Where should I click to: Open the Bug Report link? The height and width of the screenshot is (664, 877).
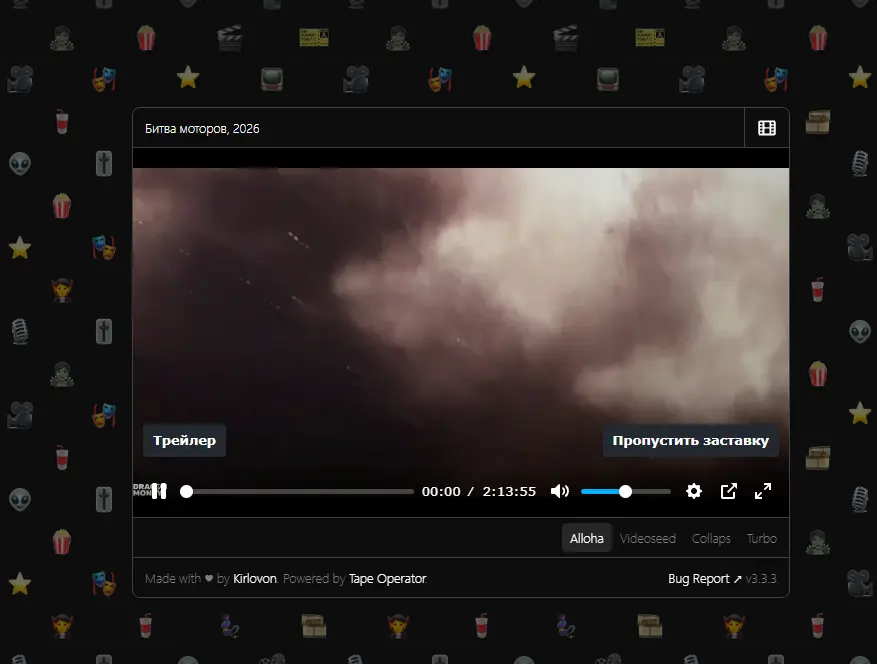705,578
